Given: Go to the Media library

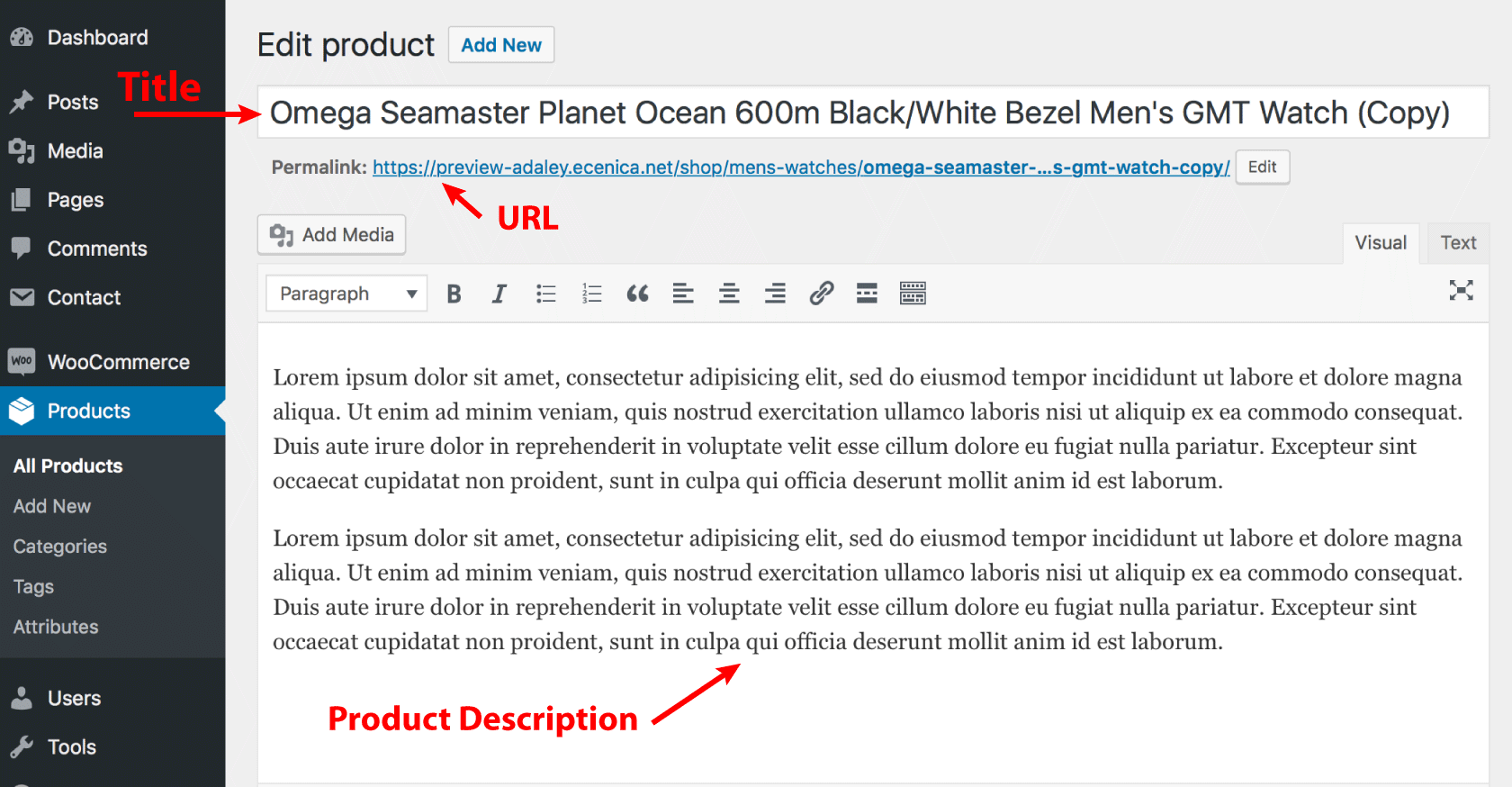Looking at the screenshot, I should click(112, 151).
